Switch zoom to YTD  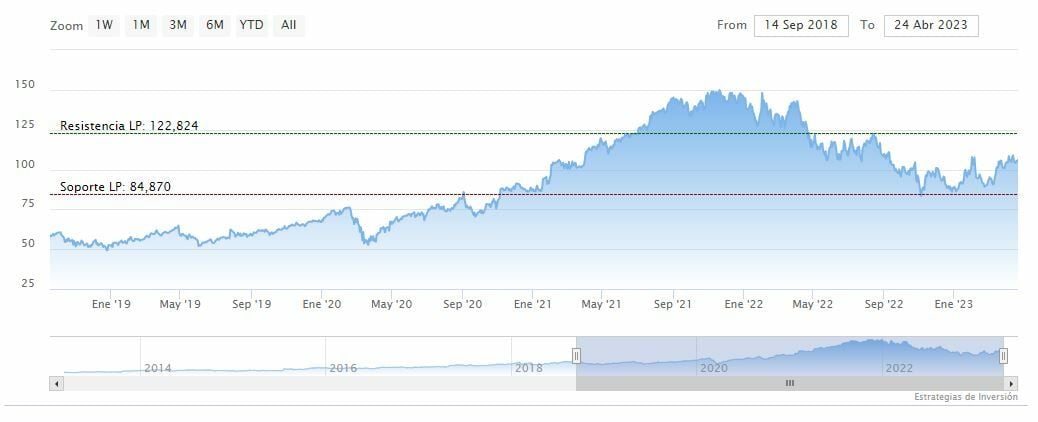[x=252, y=25]
